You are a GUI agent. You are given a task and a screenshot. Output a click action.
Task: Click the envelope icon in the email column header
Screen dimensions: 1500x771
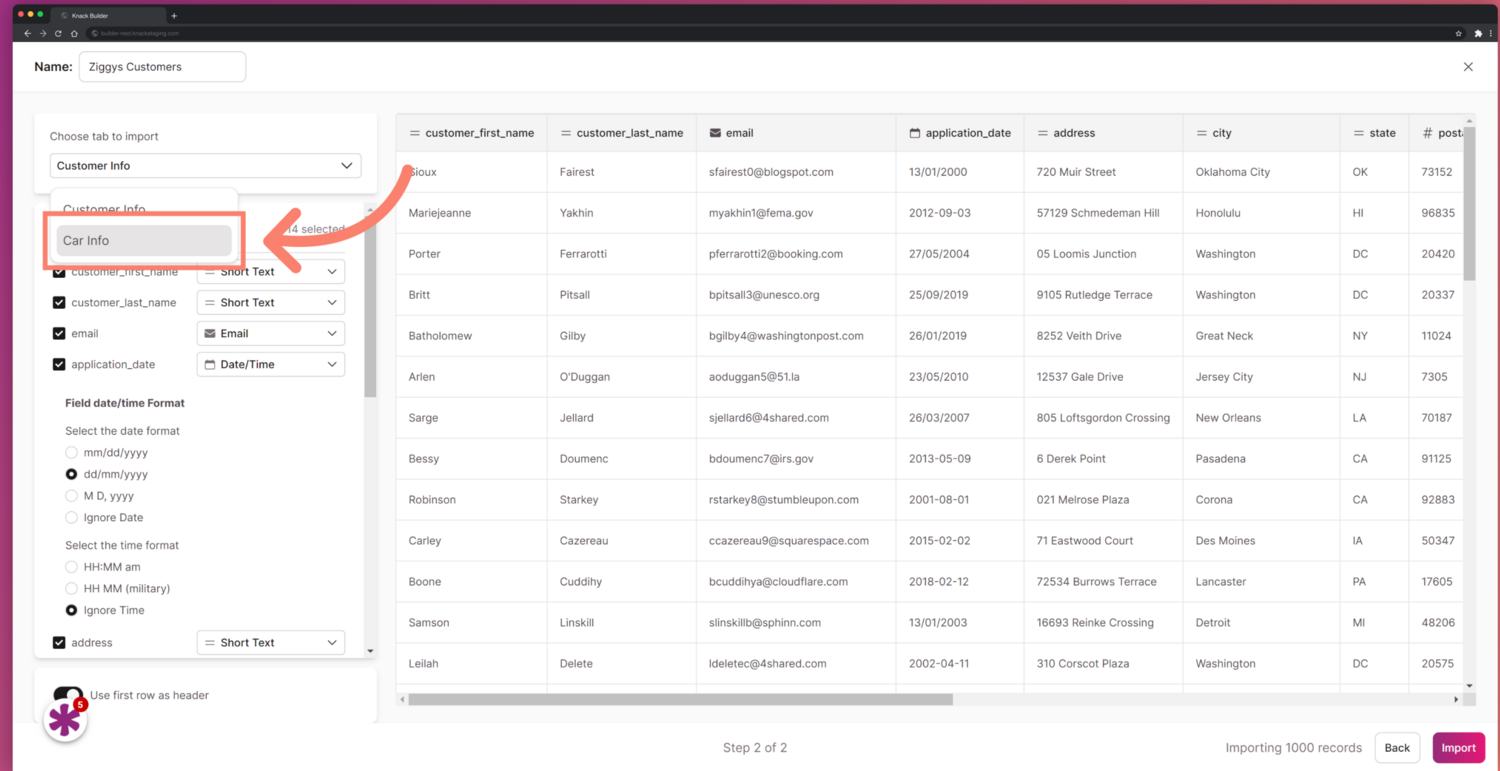(715, 133)
